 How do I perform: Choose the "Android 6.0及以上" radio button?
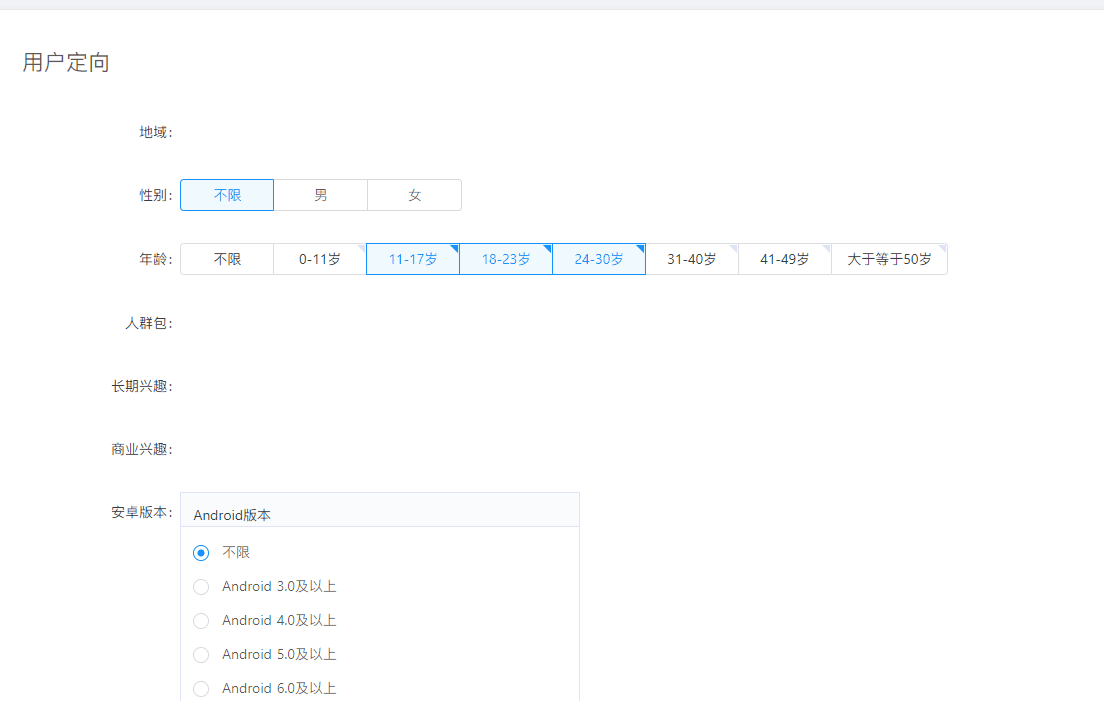[200, 688]
